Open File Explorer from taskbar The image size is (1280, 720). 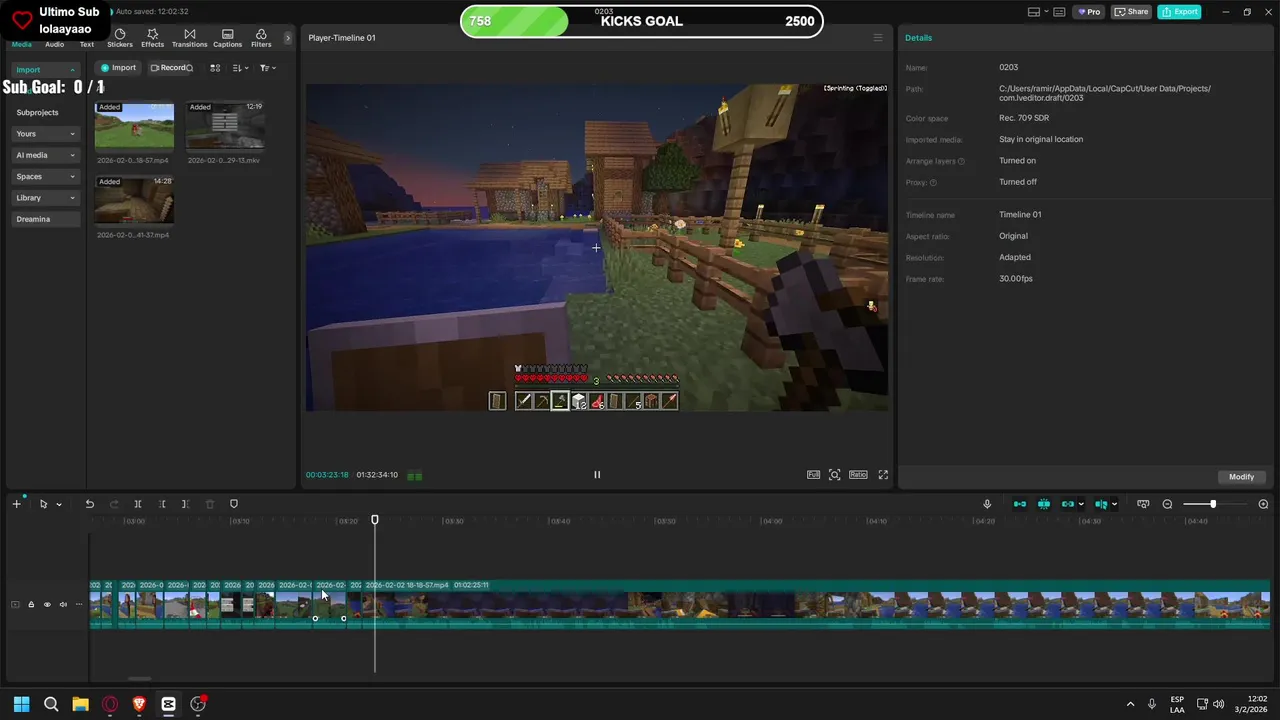(80, 704)
